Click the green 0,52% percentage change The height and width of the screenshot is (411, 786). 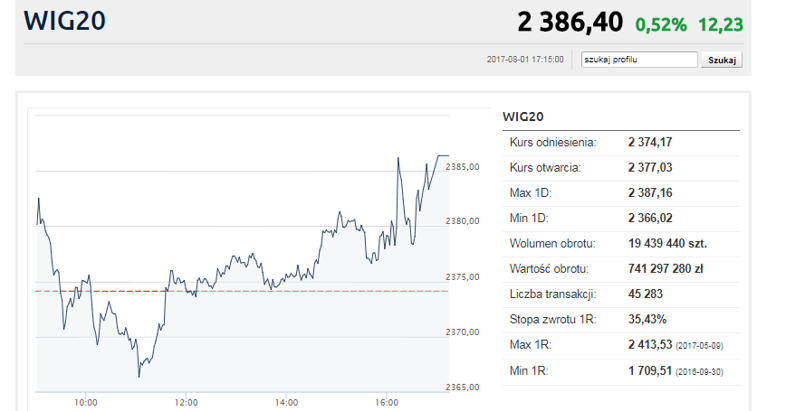click(662, 23)
